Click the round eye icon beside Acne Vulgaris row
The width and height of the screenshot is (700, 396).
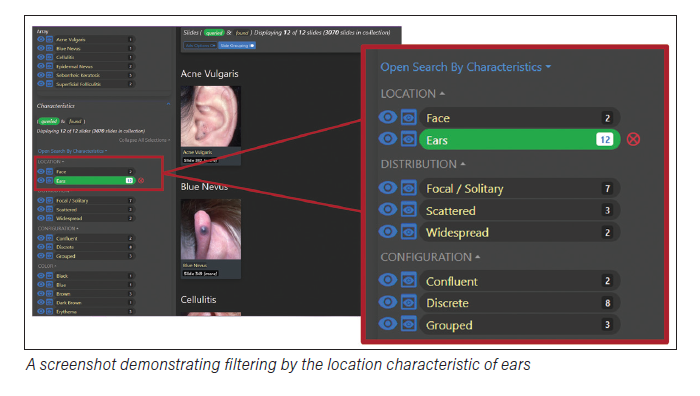[41, 39]
